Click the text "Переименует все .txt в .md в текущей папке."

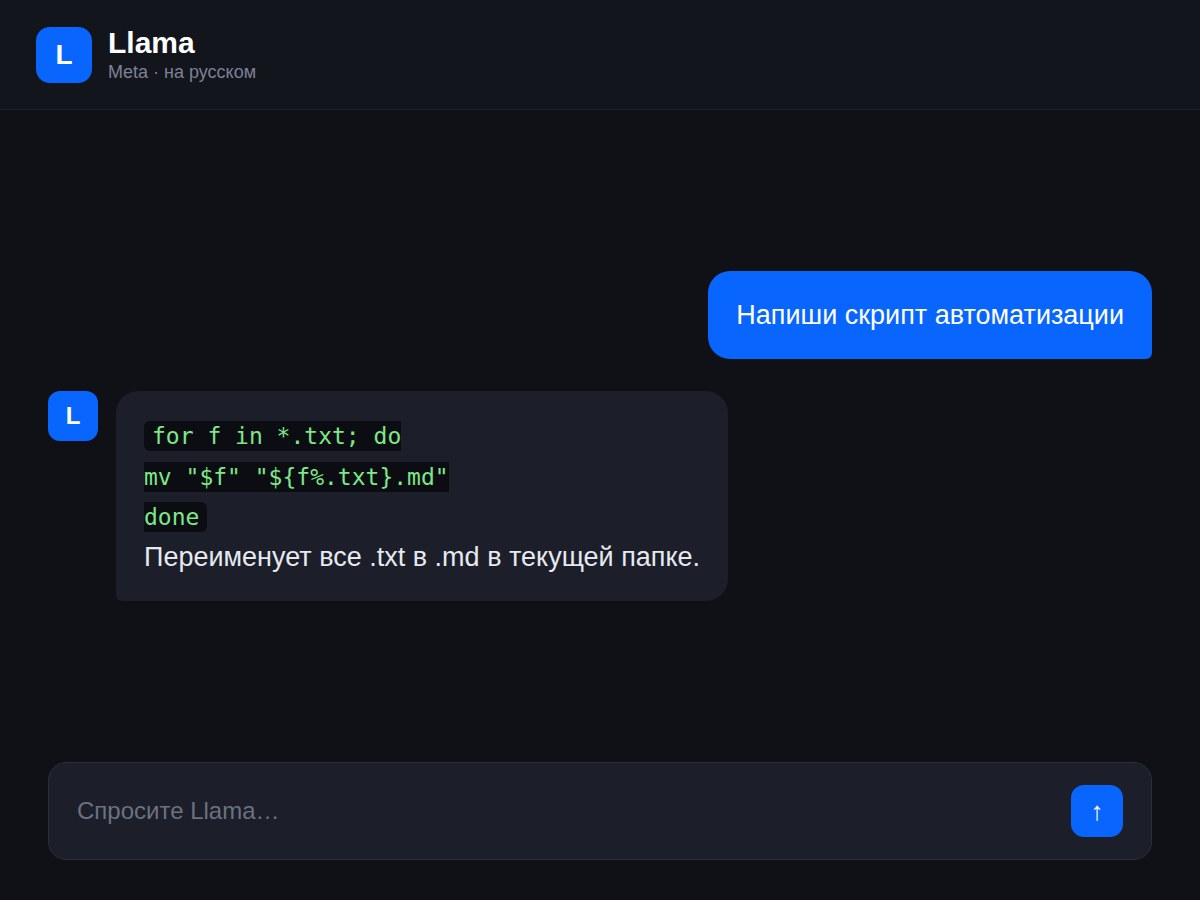tap(422, 557)
